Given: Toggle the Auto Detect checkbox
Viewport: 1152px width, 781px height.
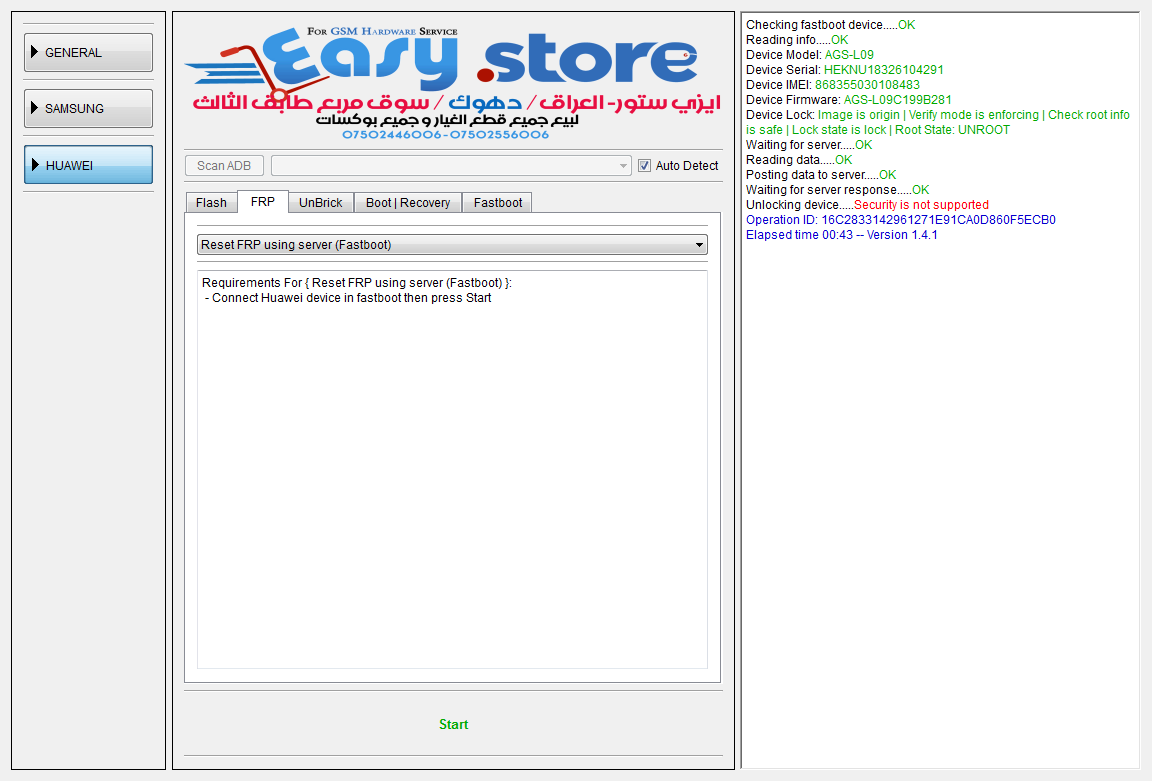Looking at the screenshot, I should click(644, 165).
